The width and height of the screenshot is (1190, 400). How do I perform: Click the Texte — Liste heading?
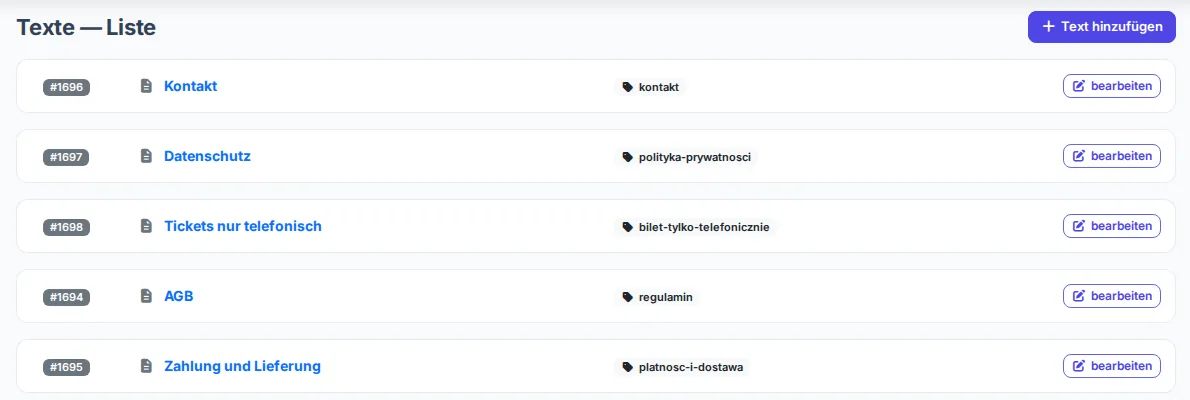point(87,28)
